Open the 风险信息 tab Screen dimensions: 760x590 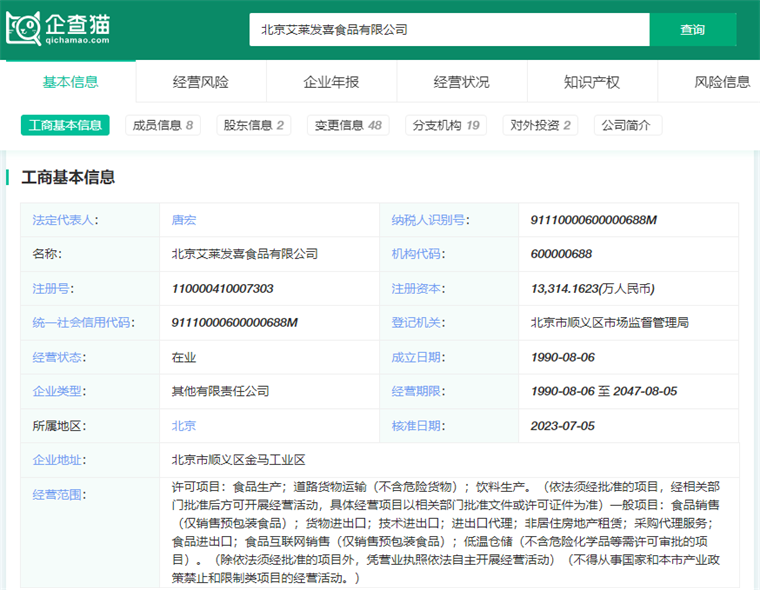point(722,82)
